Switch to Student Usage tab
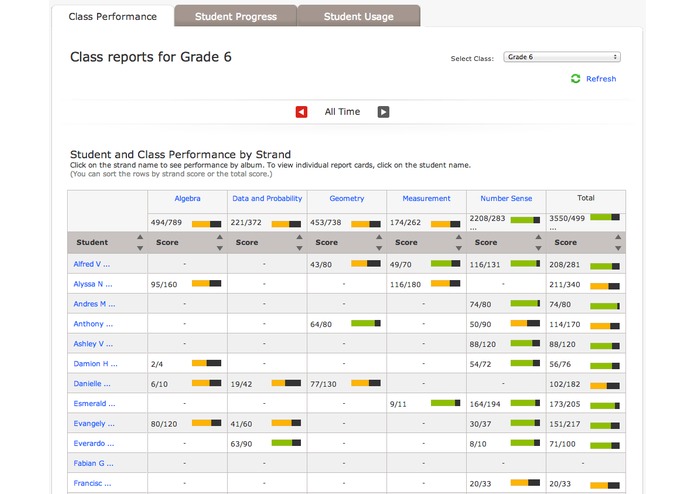Screen dimensions: 695x494 [359, 16]
